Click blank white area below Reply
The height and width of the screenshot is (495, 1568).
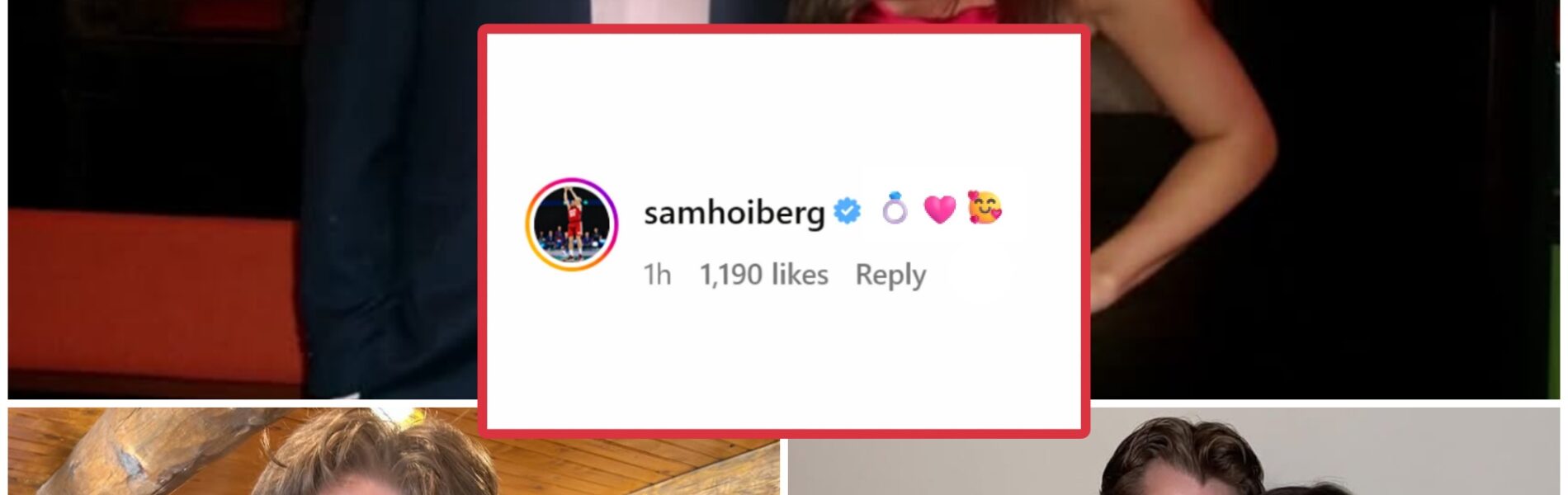(x=783, y=363)
